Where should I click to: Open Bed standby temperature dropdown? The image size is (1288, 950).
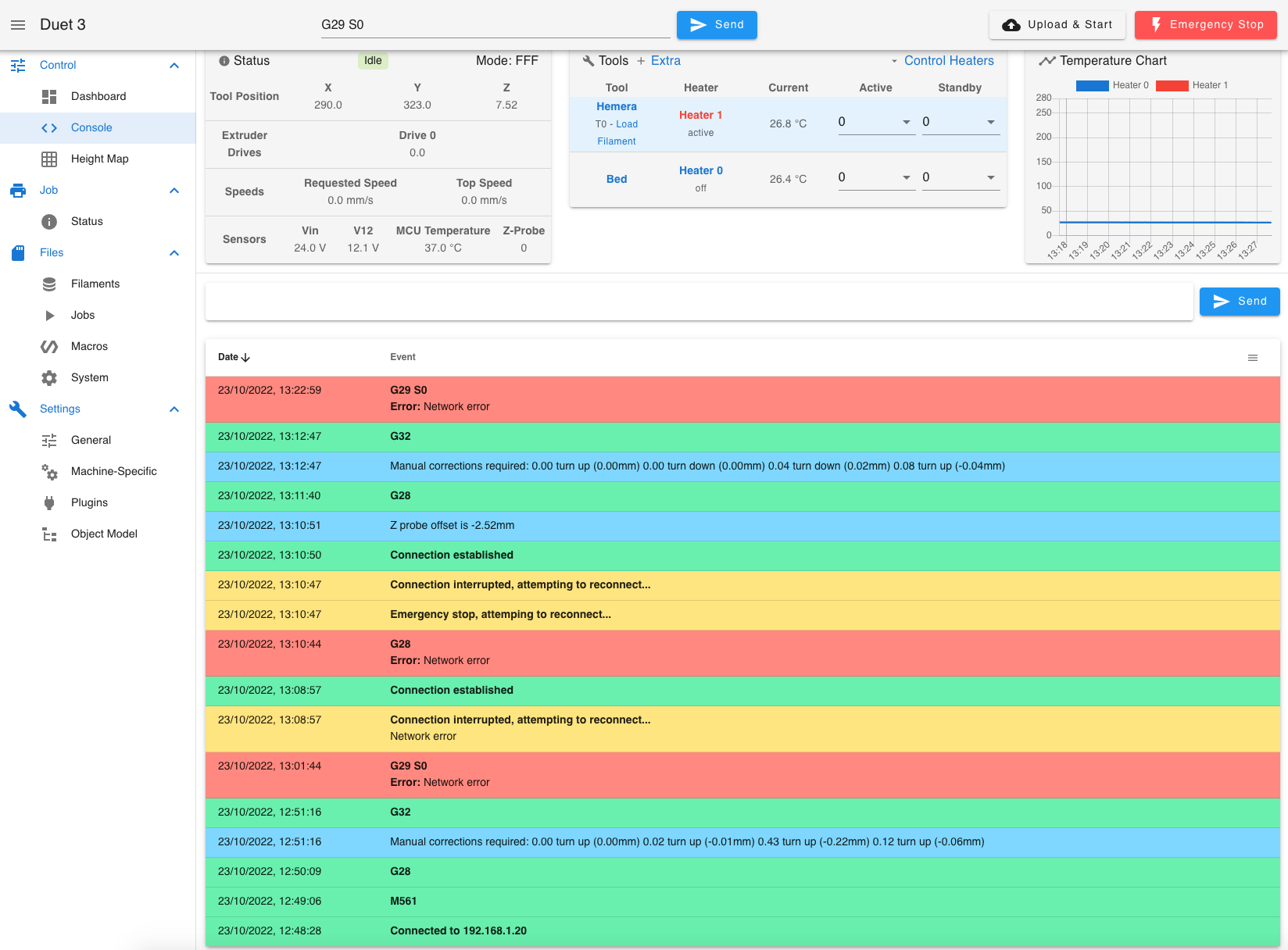point(991,178)
